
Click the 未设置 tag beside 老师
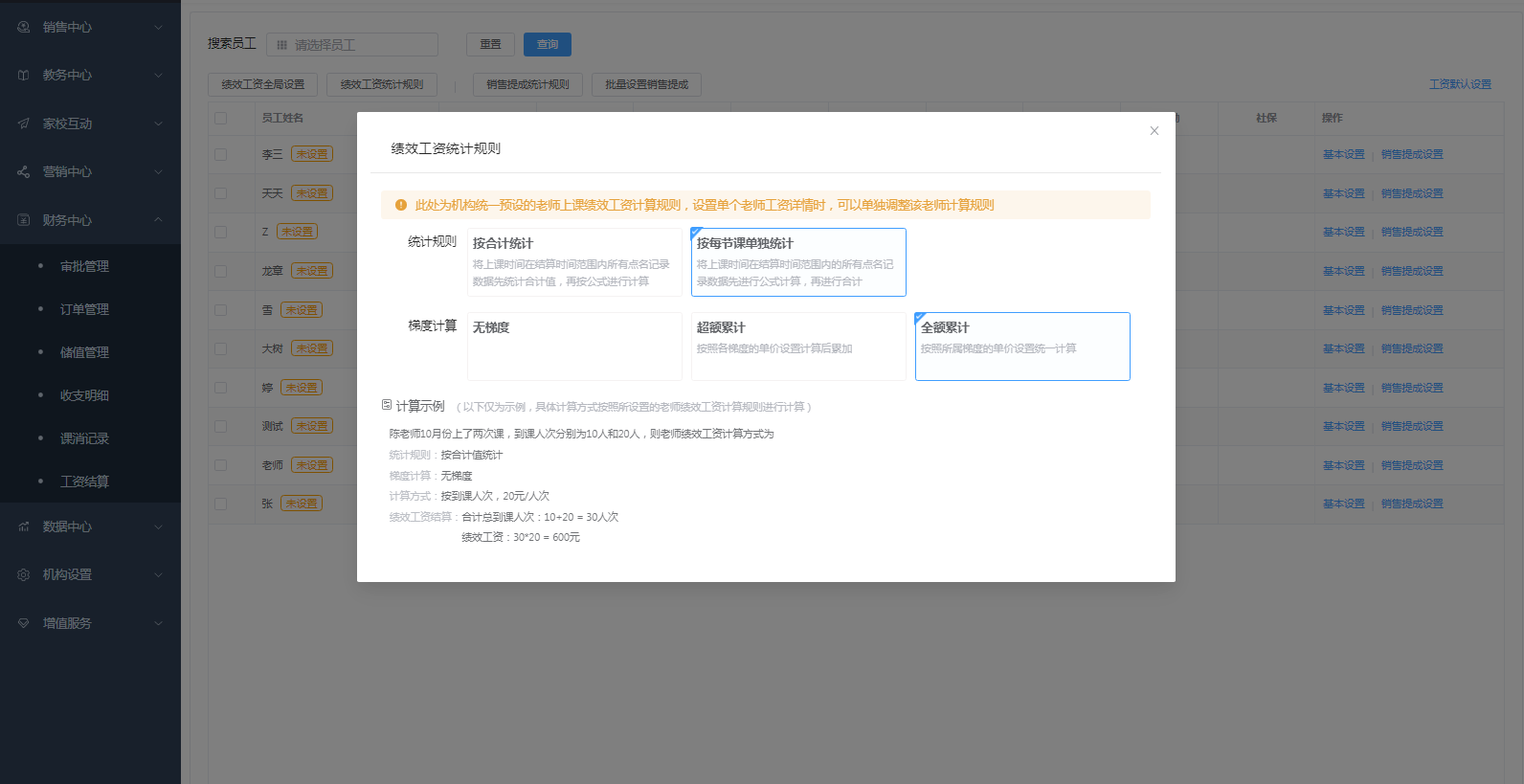click(x=312, y=465)
